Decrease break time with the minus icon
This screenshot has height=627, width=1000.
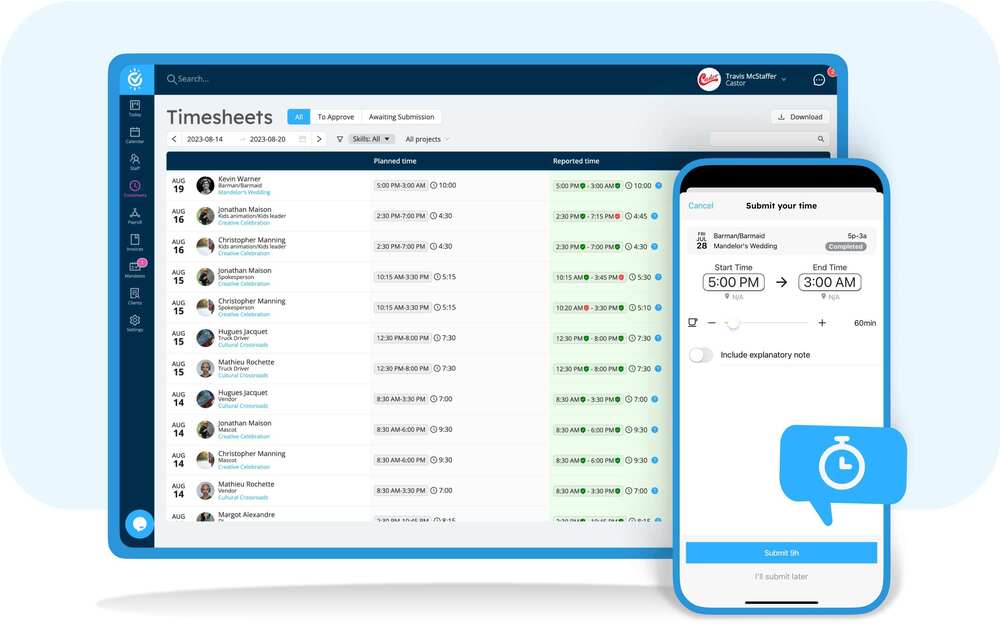(712, 323)
